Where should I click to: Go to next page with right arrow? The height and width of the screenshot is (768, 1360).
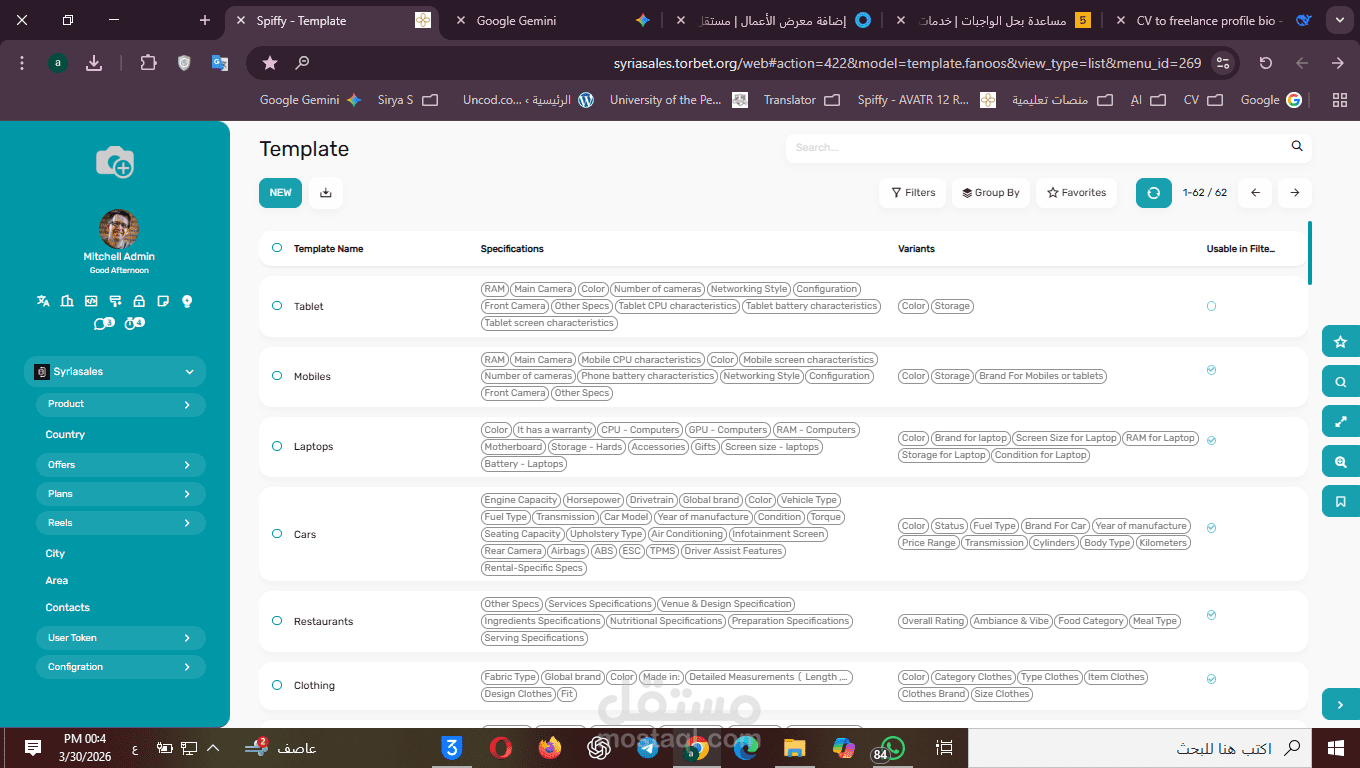click(x=1295, y=193)
